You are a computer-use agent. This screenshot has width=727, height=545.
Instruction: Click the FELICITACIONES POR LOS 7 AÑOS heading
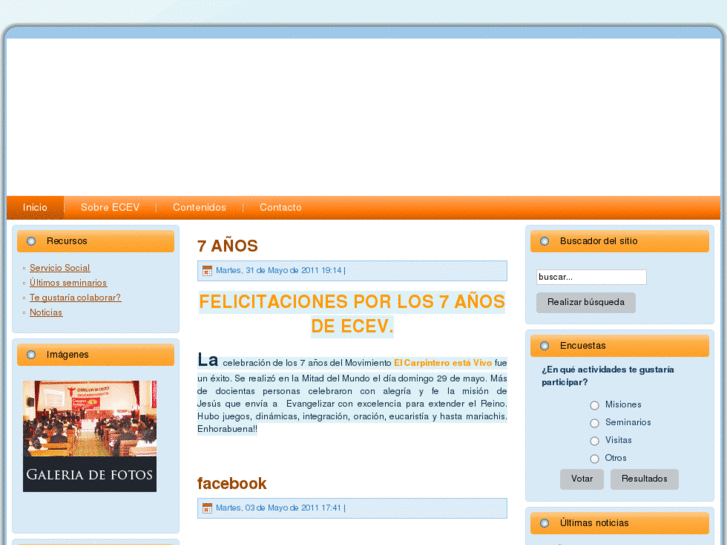pyautogui.click(x=352, y=314)
